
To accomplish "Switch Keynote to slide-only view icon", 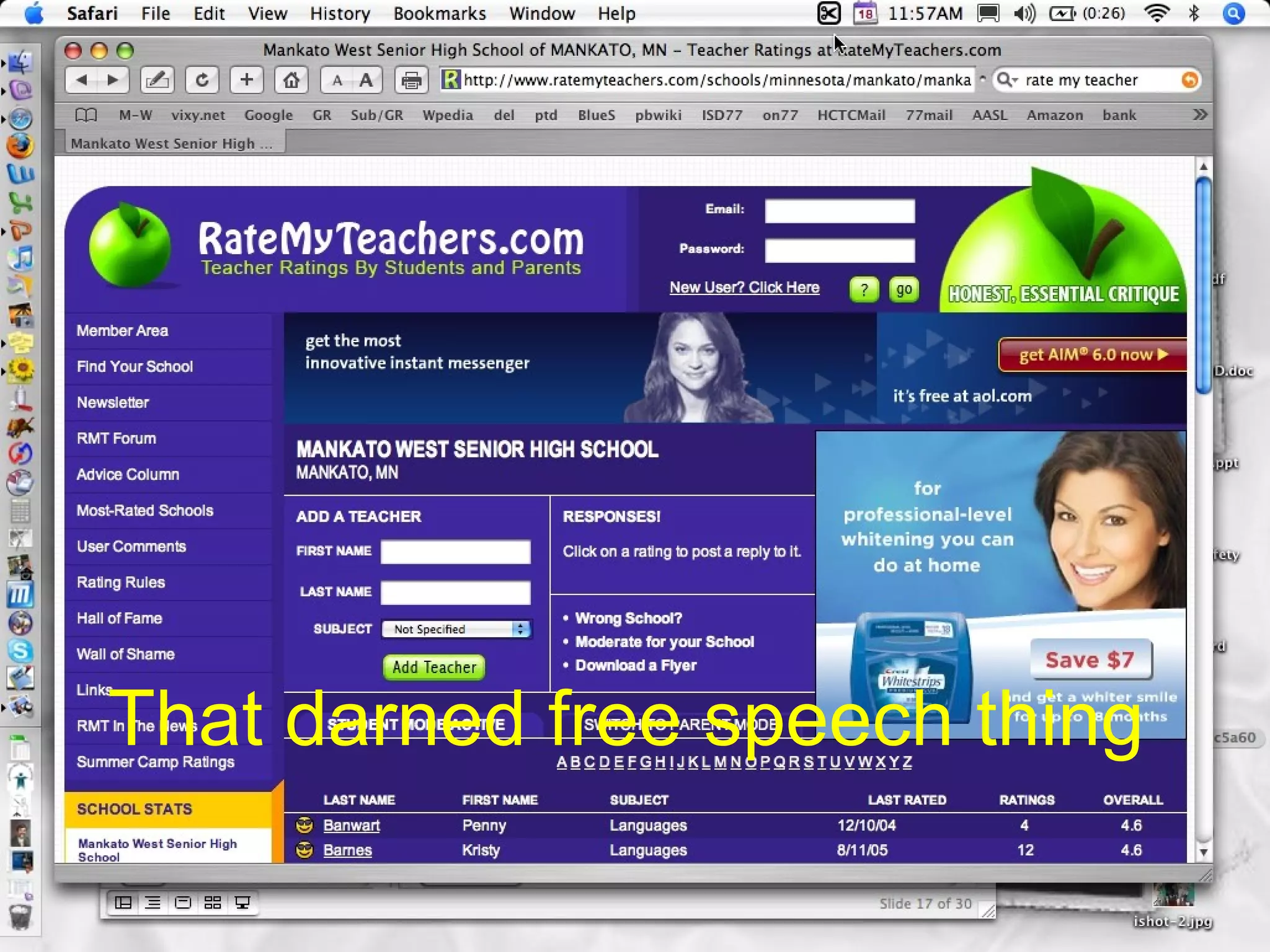I will click(x=183, y=902).
